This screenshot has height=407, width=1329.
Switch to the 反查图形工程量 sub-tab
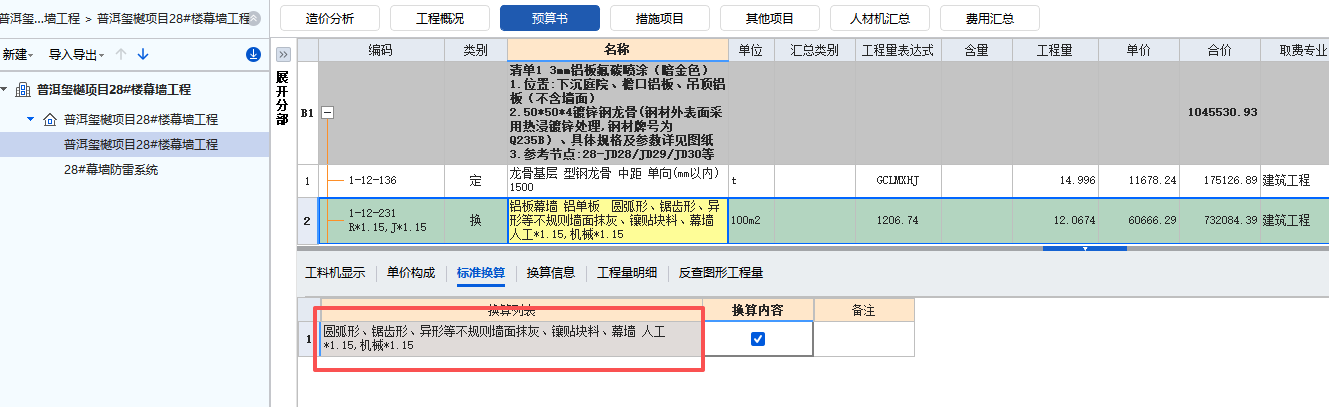tap(721, 272)
